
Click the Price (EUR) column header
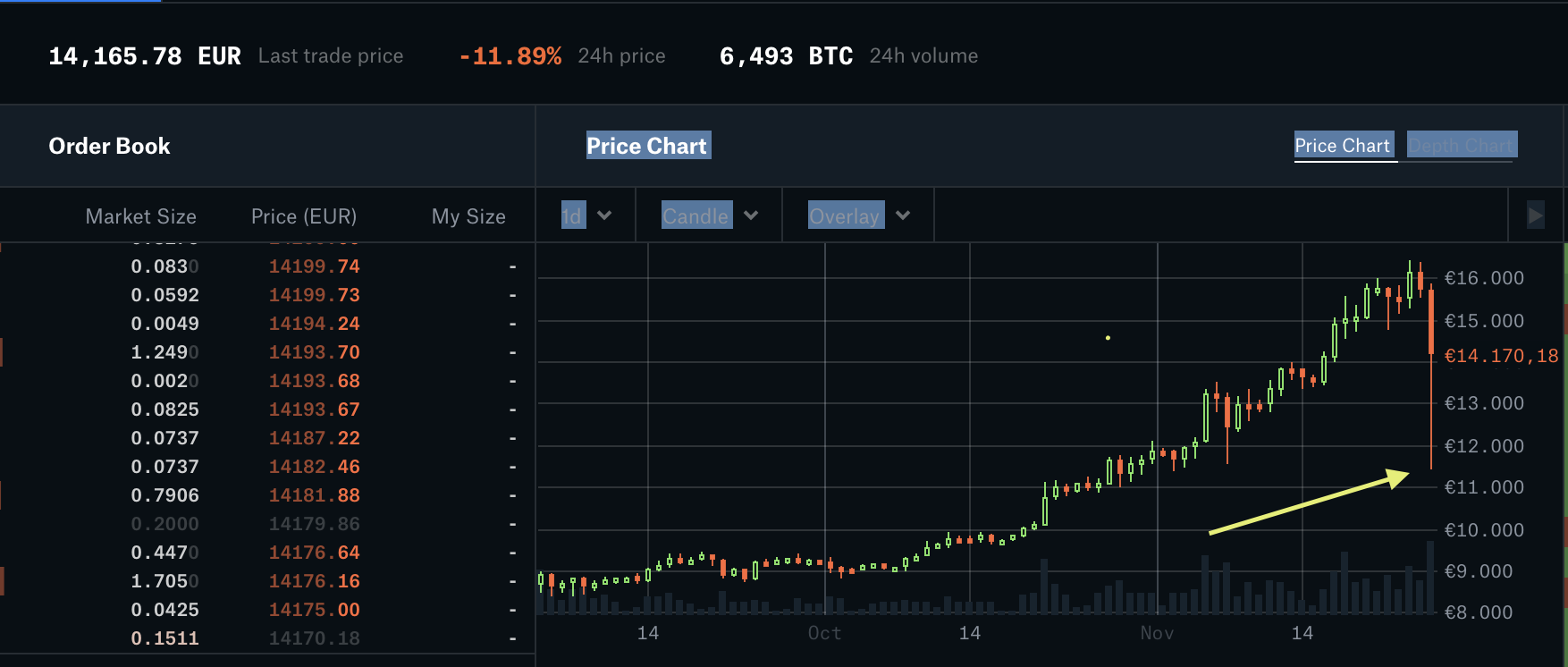(x=304, y=215)
